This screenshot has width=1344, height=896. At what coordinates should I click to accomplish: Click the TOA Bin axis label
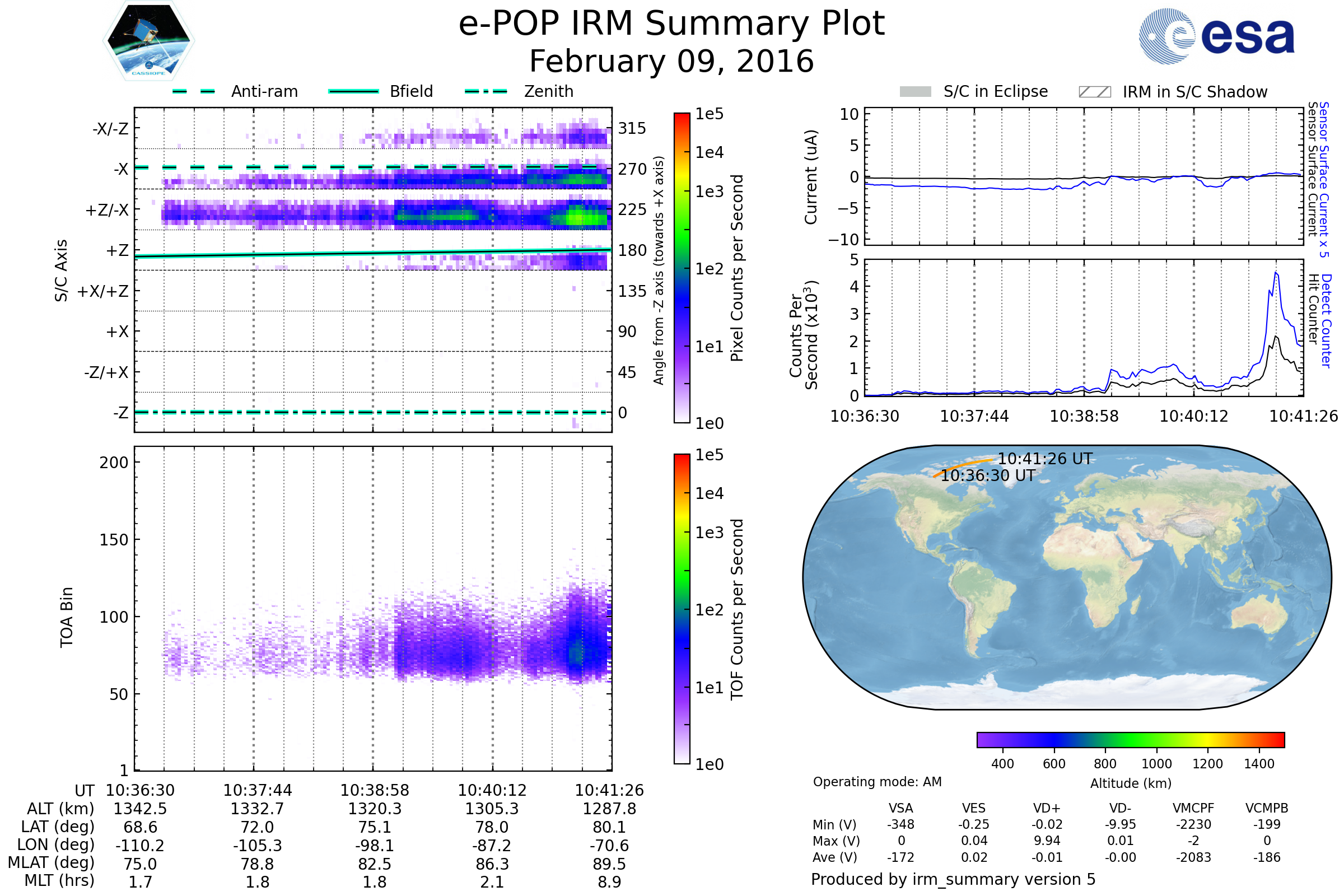[x=66, y=617]
